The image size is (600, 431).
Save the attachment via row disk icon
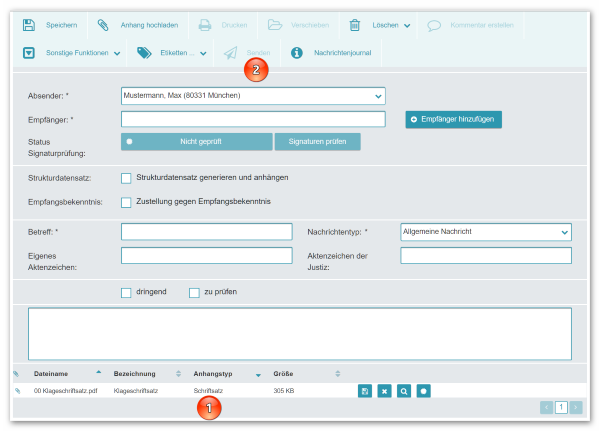(x=365, y=390)
